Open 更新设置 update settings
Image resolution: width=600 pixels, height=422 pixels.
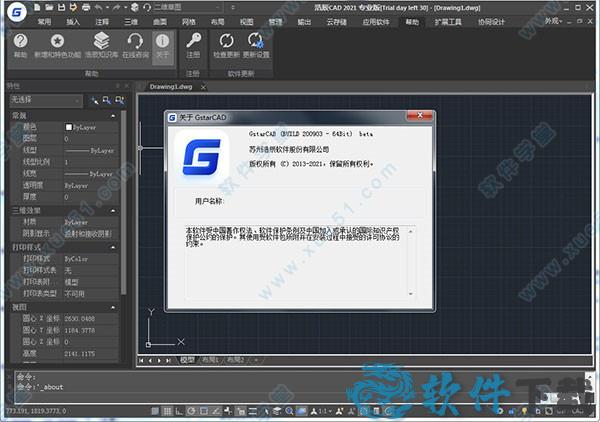click(257, 42)
